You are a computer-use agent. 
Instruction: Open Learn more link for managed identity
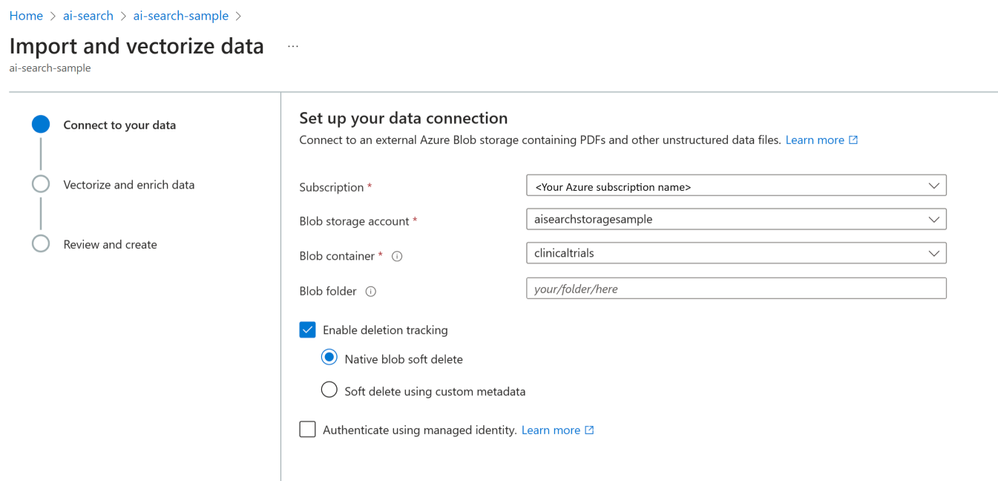pyautogui.click(x=551, y=430)
